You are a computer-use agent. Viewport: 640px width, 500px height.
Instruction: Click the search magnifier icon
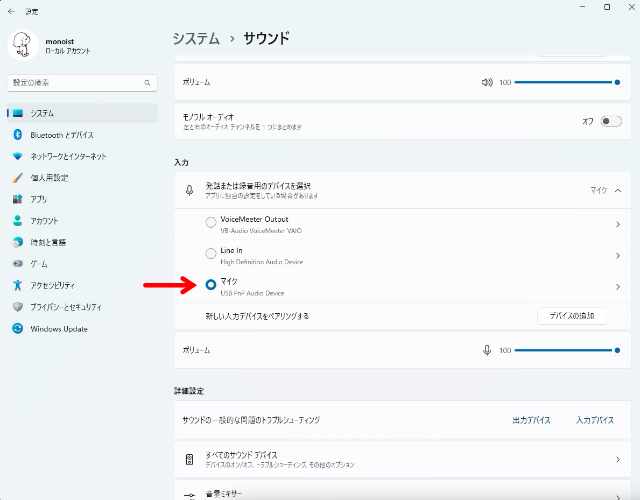[x=147, y=83]
